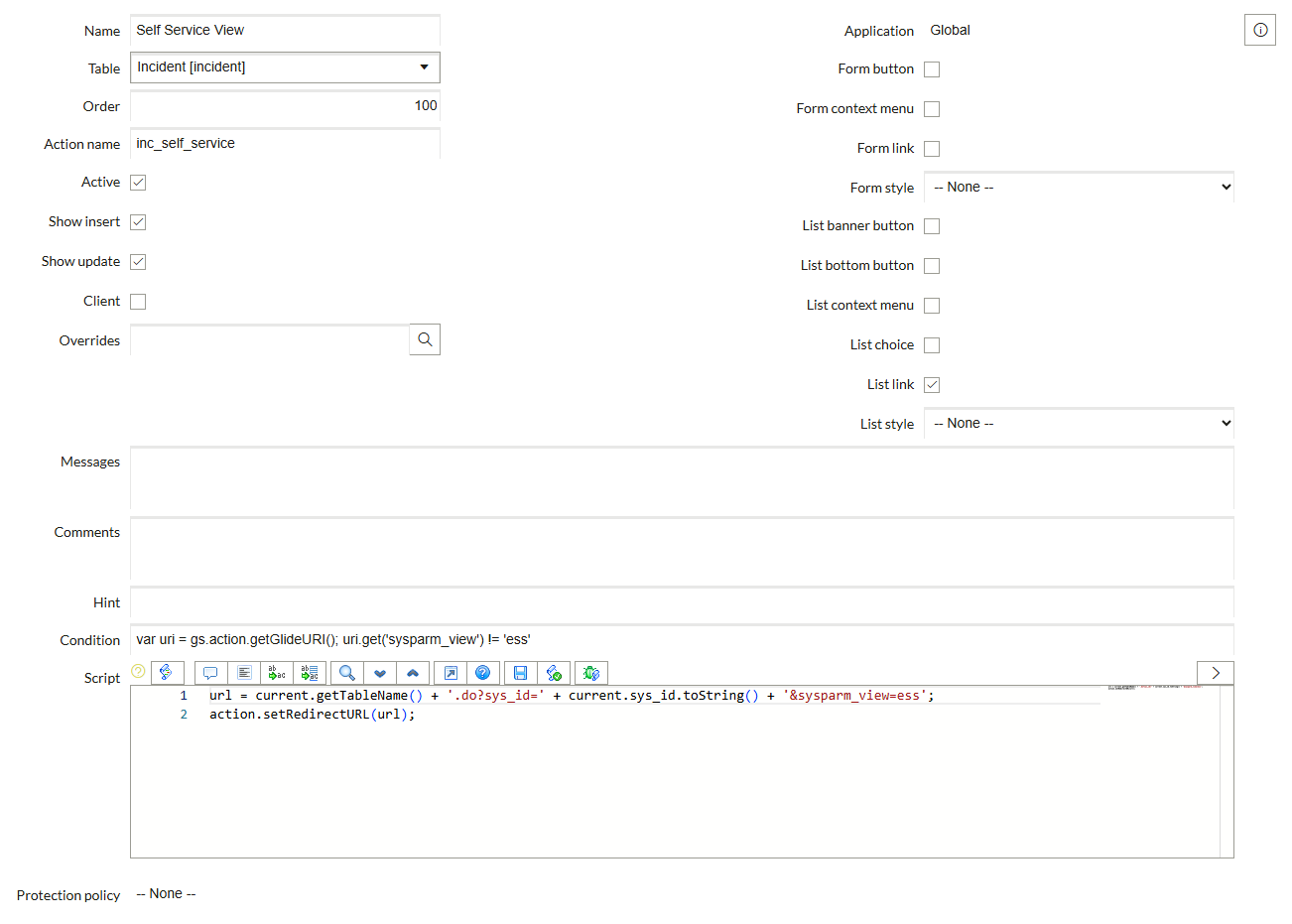The image size is (1292, 924).
Task: Check the Form link checkbox
Action: 932,149
